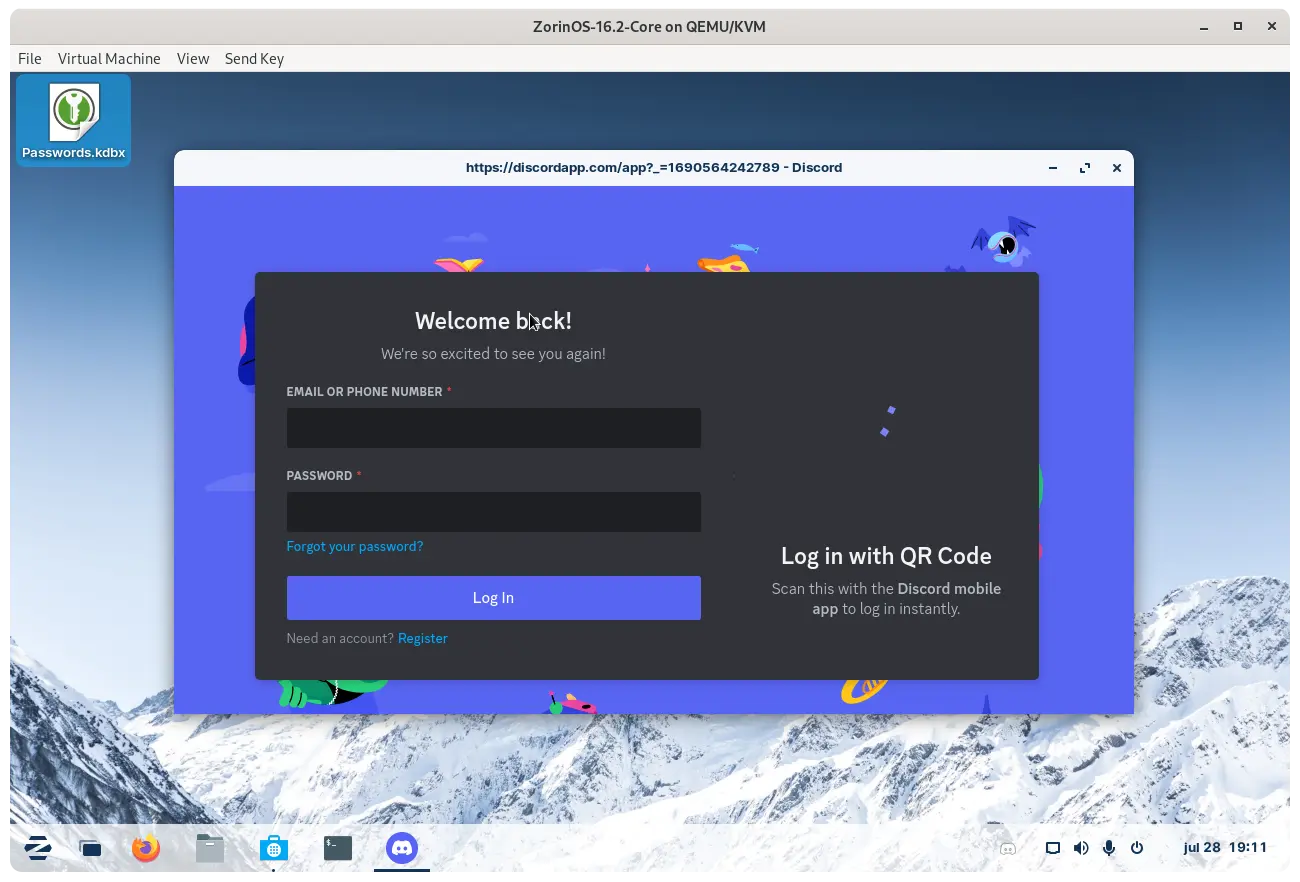The height and width of the screenshot is (882, 1300).
Task: Open the View menu
Action: 193,59
